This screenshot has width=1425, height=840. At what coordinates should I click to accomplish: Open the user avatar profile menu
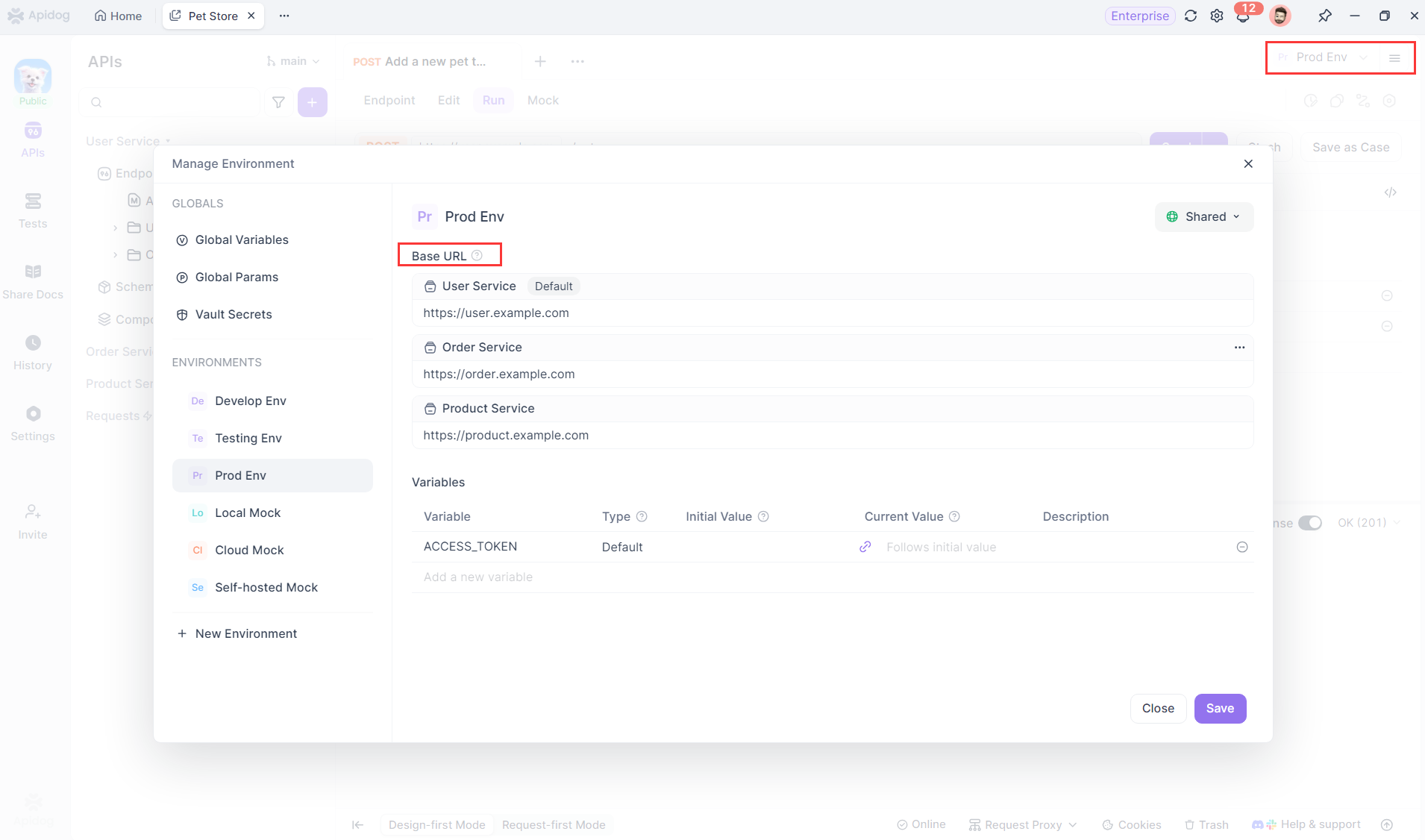coord(1280,16)
